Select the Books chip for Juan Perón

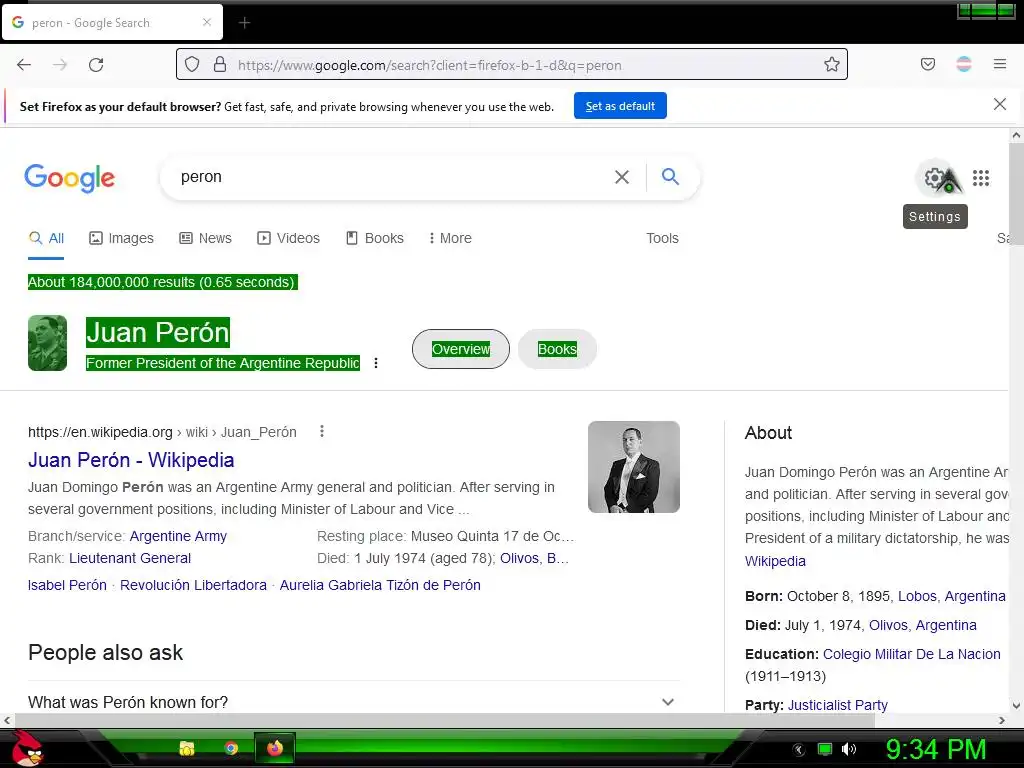(x=557, y=349)
